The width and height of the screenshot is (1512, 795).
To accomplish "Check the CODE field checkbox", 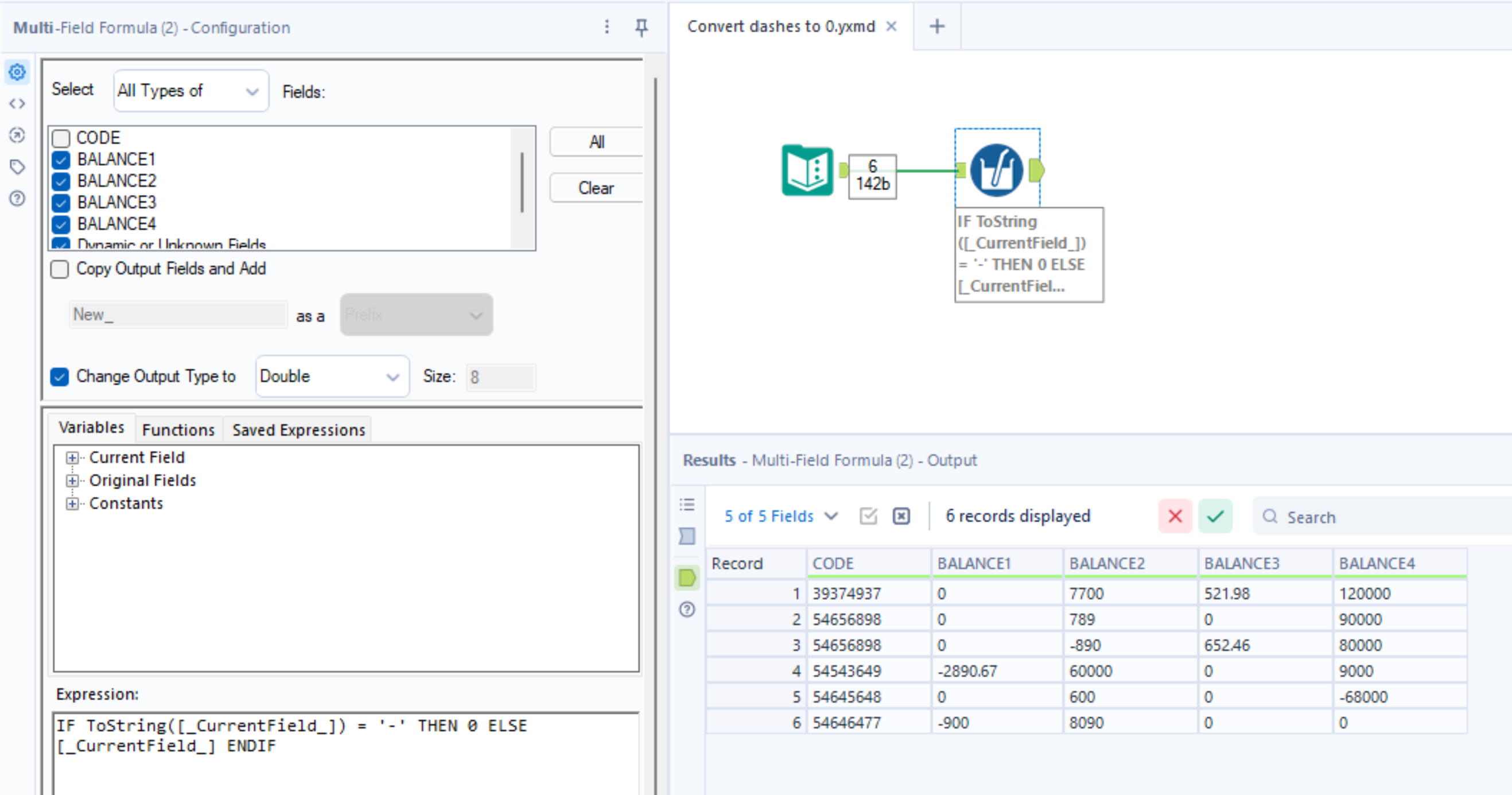I will pyautogui.click(x=61, y=138).
